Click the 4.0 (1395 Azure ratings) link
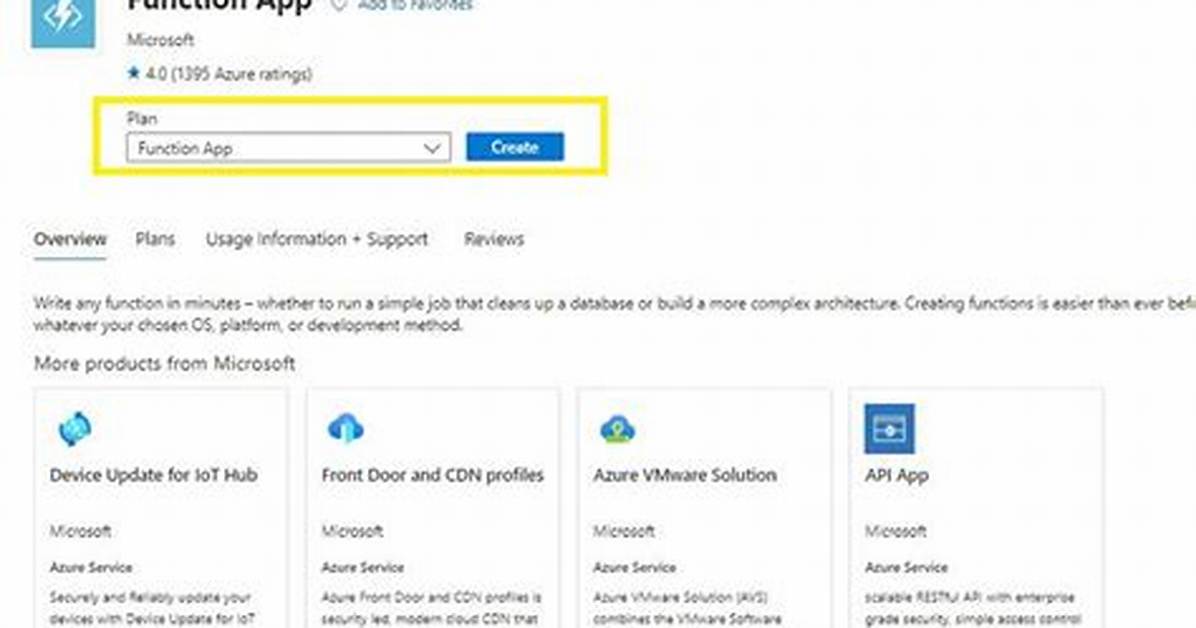This screenshot has height=628, width=1196. click(229, 74)
